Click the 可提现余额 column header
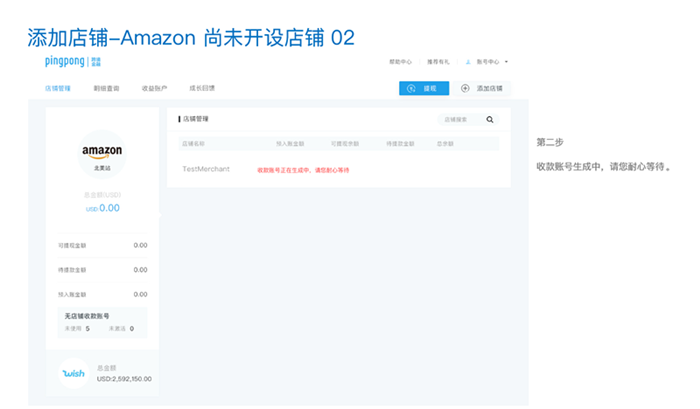 tap(345, 144)
